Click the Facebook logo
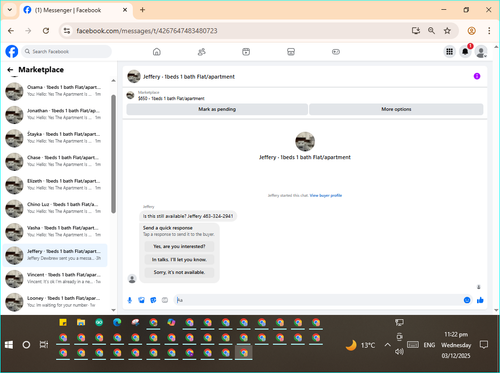The width and height of the screenshot is (500, 373). (x=12, y=52)
